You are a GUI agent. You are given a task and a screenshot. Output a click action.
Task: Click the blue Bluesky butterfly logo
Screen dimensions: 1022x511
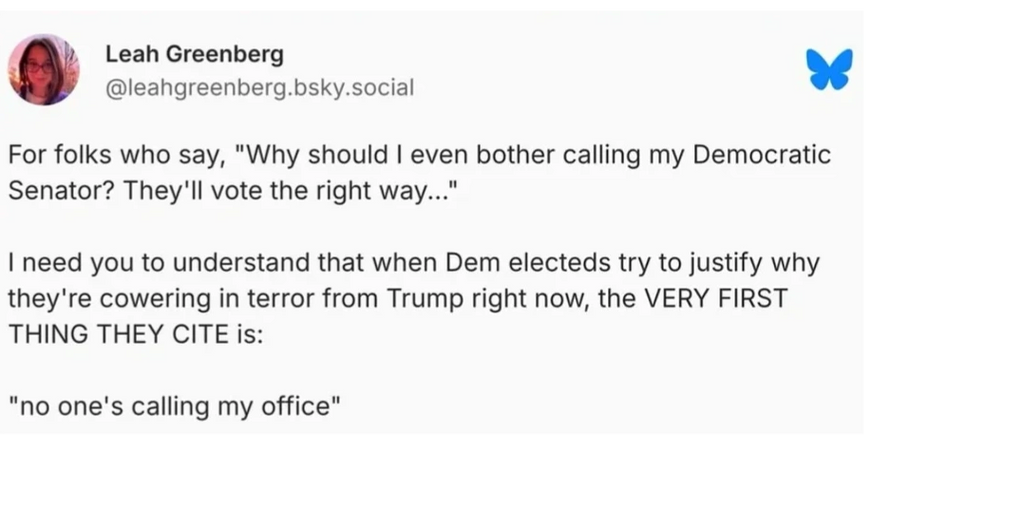pyautogui.click(x=829, y=69)
